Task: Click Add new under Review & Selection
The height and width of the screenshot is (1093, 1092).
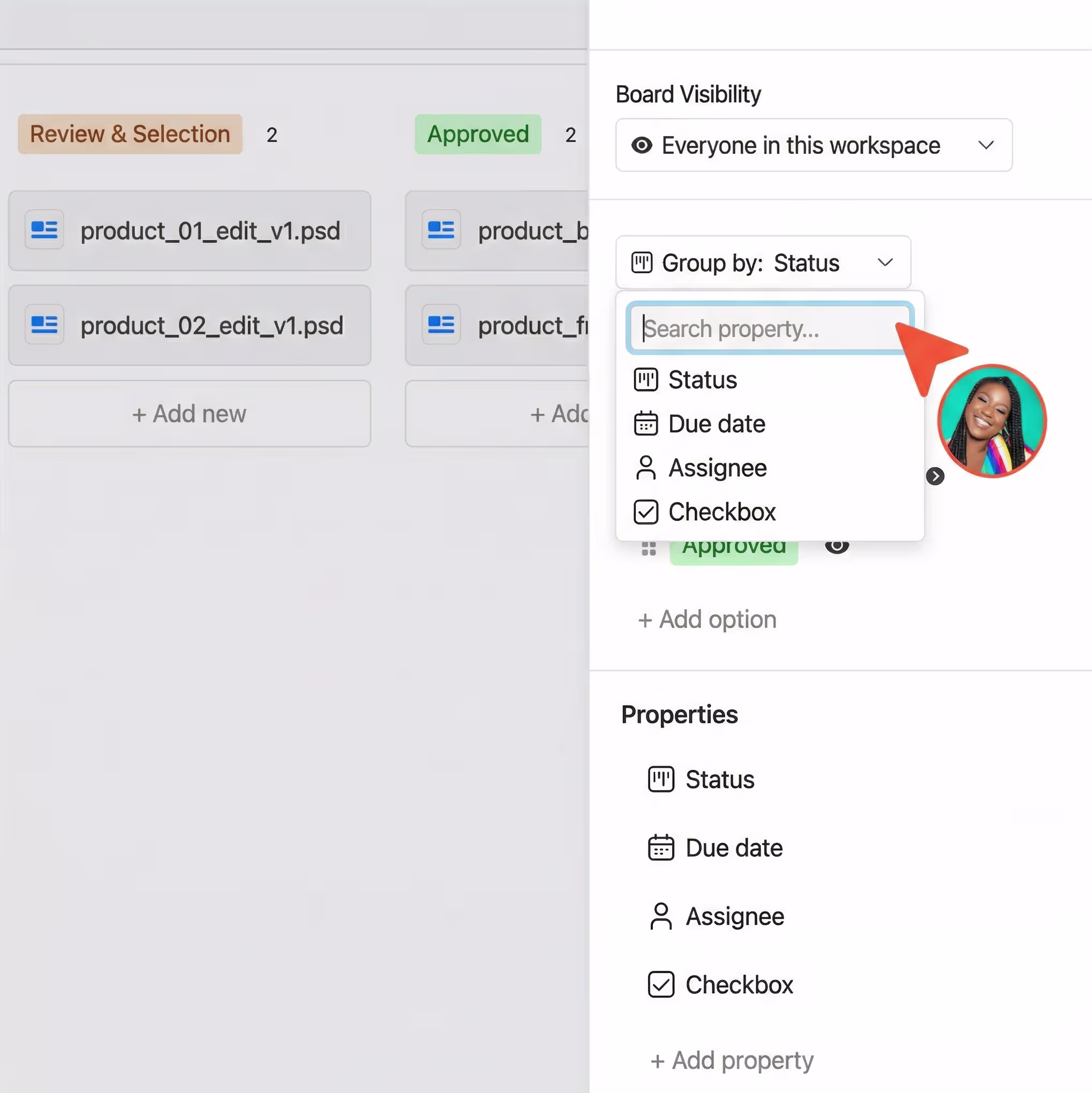Action: 190,414
